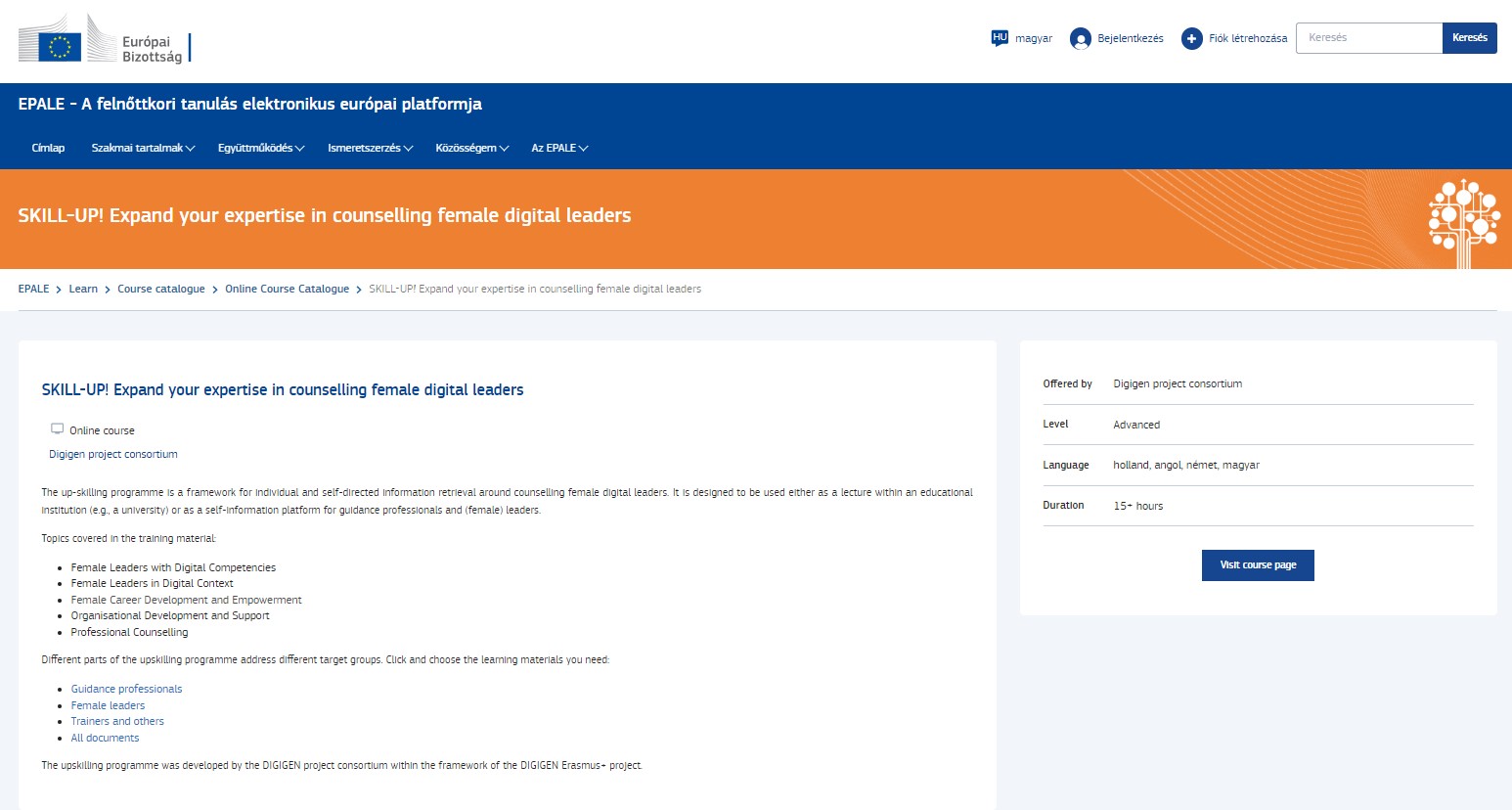This screenshot has height=810, width=1512.
Task: Focus the Keresés search input field
Action: (x=1369, y=38)
